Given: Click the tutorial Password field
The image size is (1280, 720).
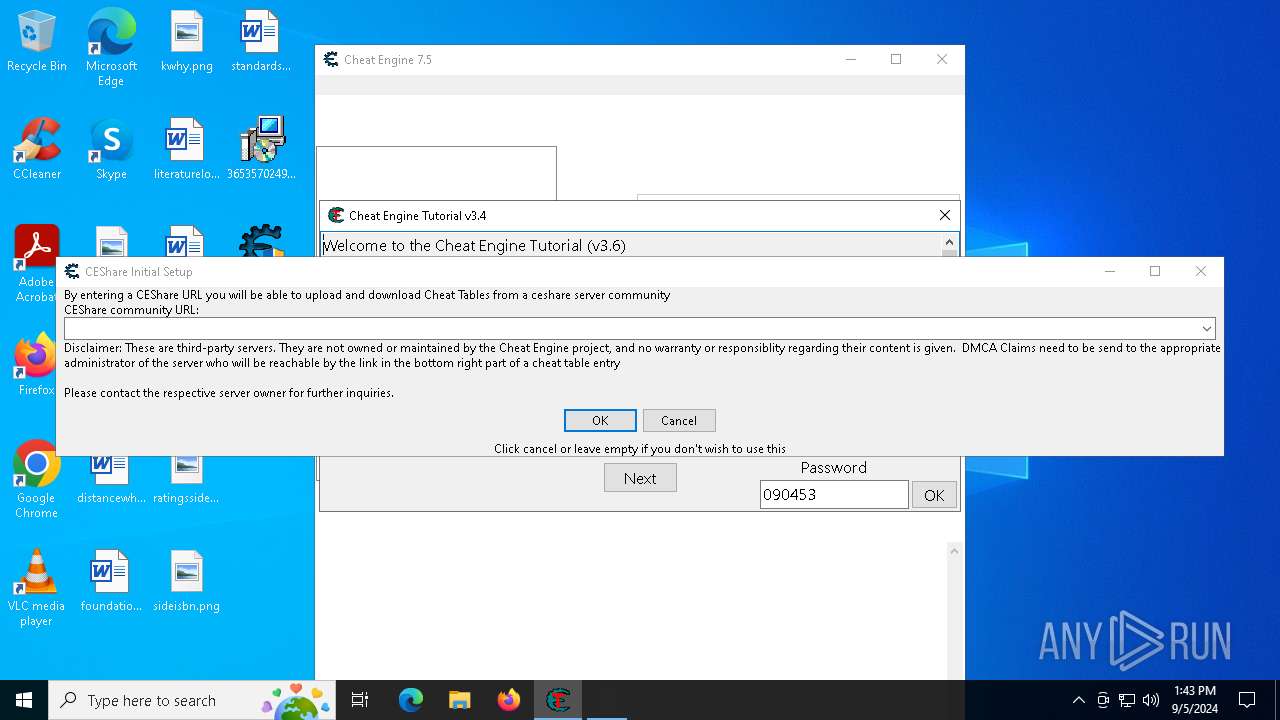Looking at the screenshot, I should (834, 494).
